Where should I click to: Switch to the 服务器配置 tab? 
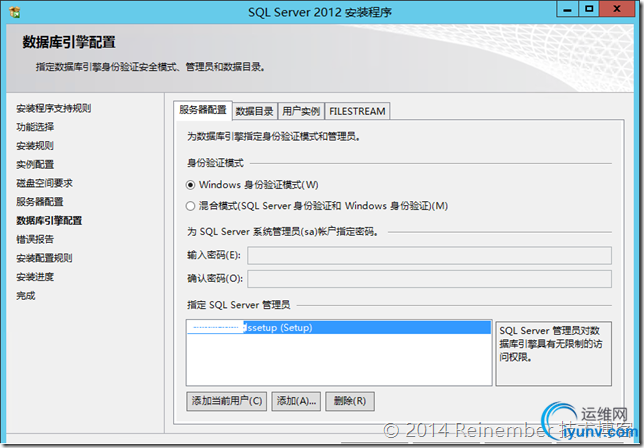click(x=203, y=110)
